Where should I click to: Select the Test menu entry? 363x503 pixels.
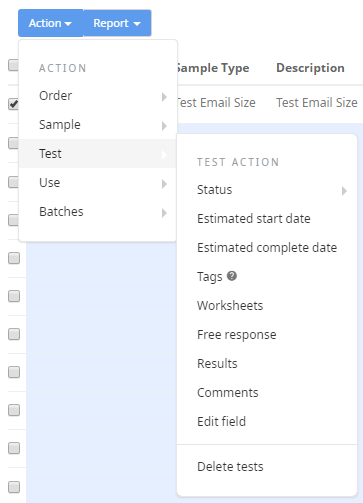tap(98, 154)
